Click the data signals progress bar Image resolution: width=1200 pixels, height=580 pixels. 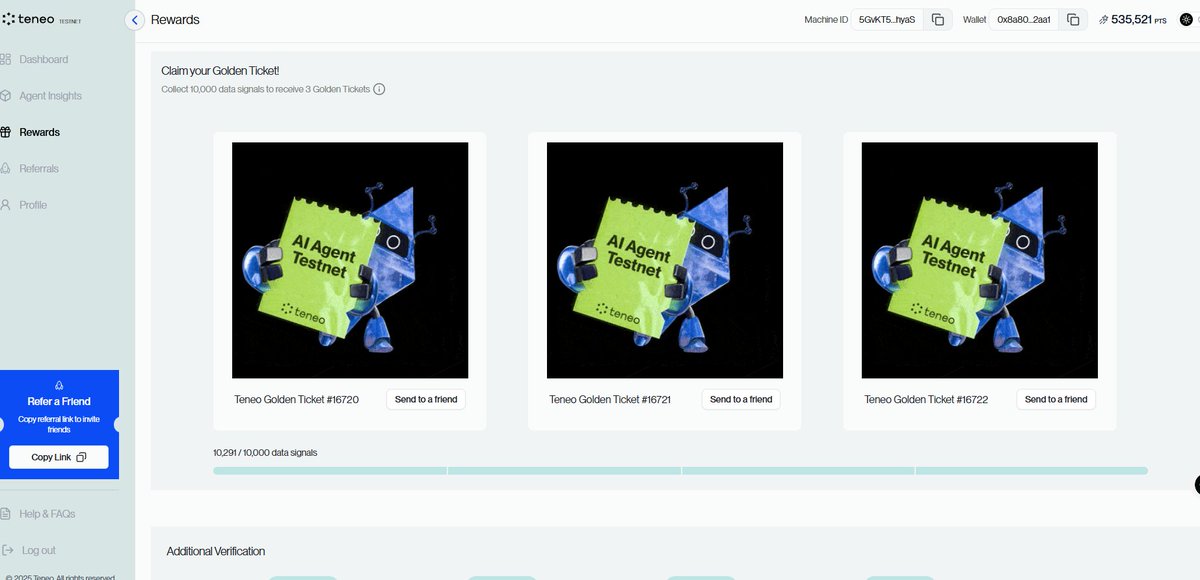click(680, 470)
